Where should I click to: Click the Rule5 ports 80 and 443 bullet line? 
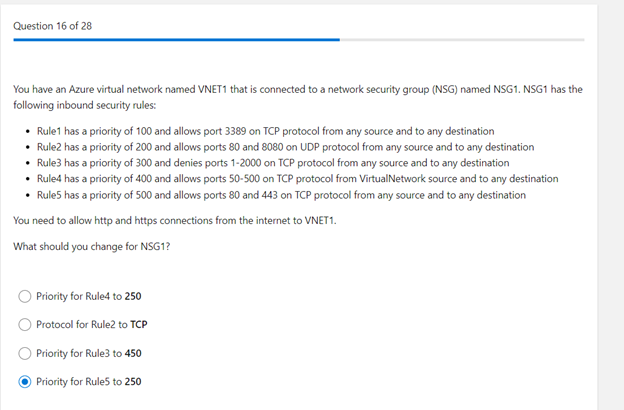(x=281, y=195)
